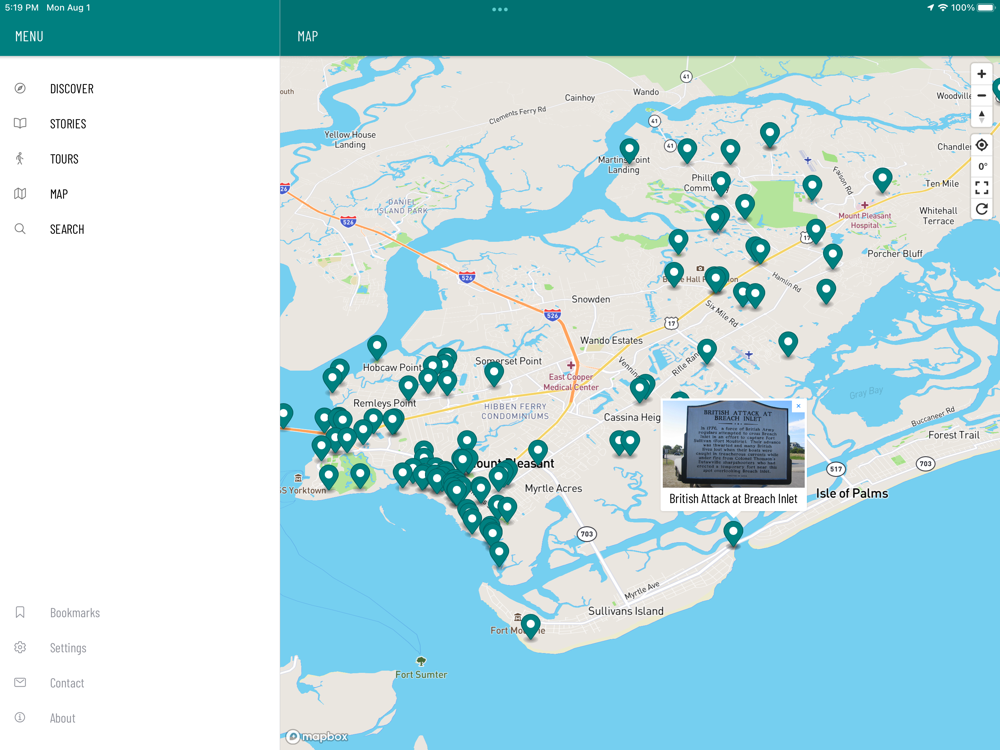The image size is (1000, 750).
Task: Click the 0° pitch control
Action: coord(982,166)
